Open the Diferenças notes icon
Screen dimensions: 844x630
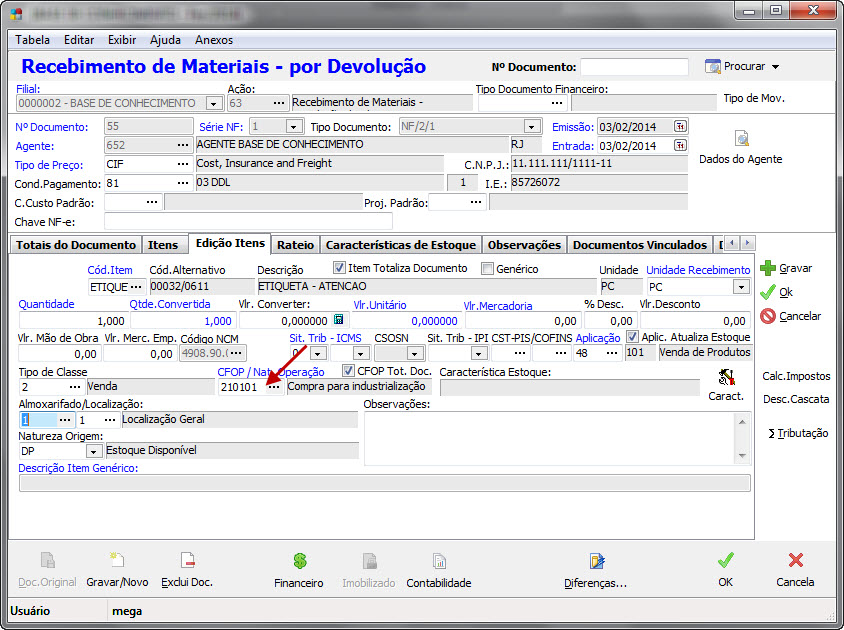click(x=597, y=562)
